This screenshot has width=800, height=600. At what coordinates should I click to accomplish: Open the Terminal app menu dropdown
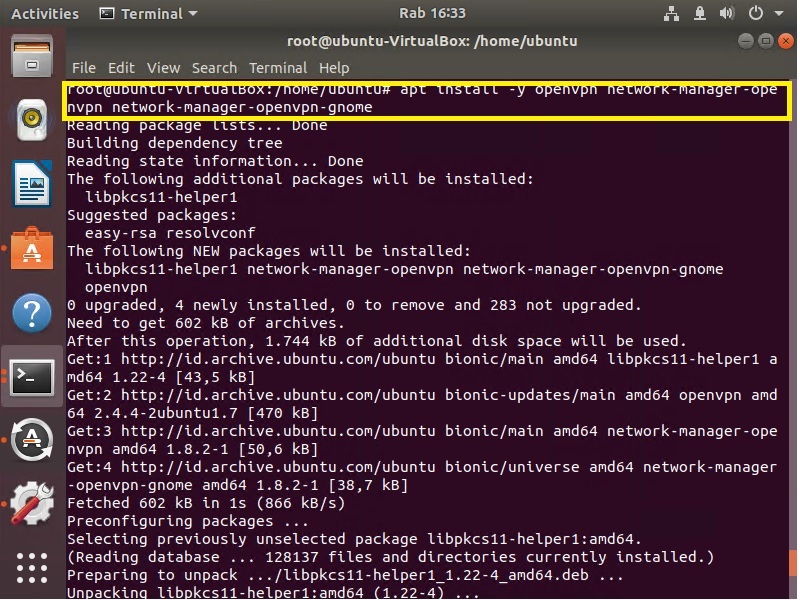(x=149, y=14)
